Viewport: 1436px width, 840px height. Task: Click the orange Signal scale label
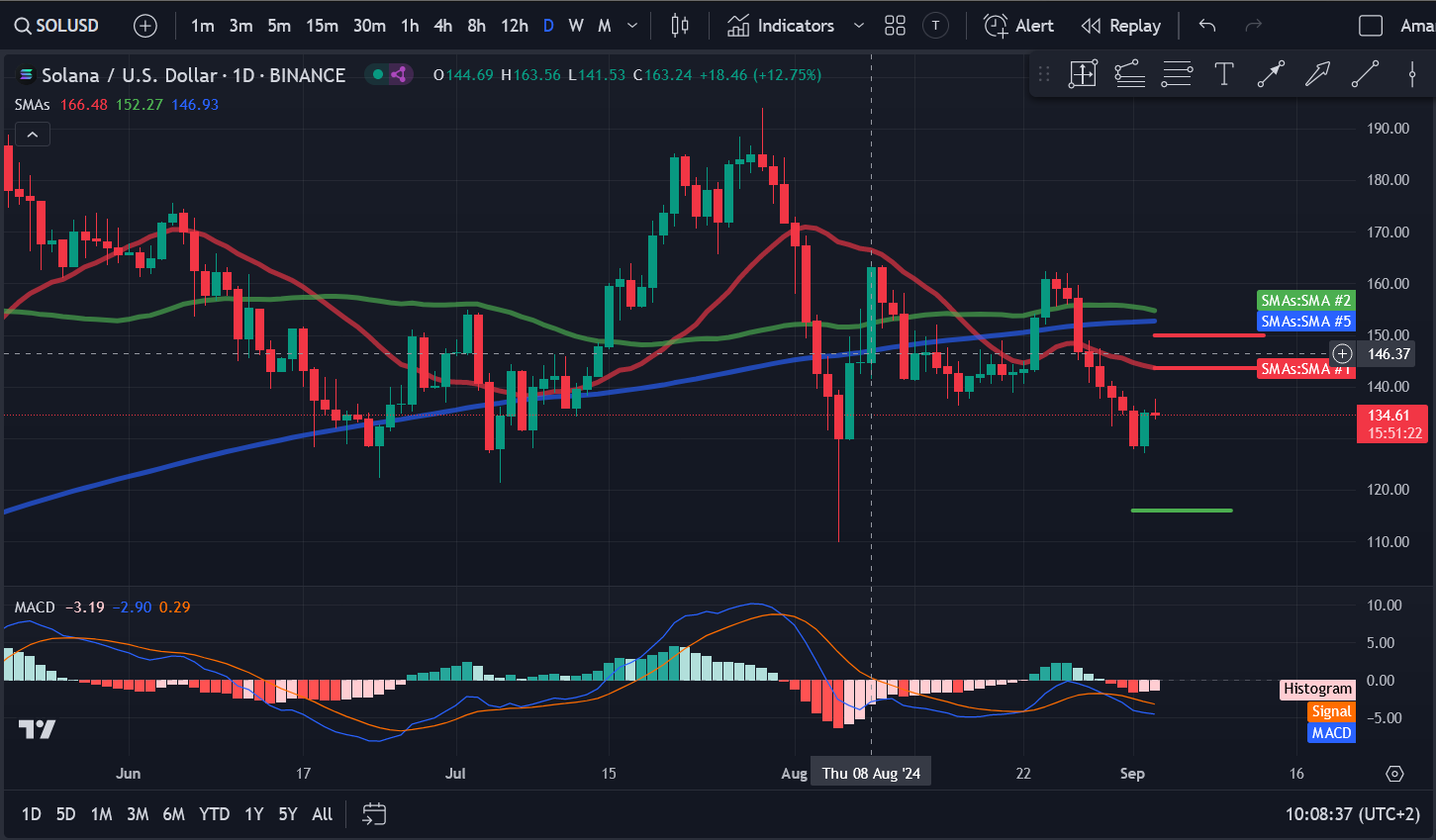[1331, 711]
